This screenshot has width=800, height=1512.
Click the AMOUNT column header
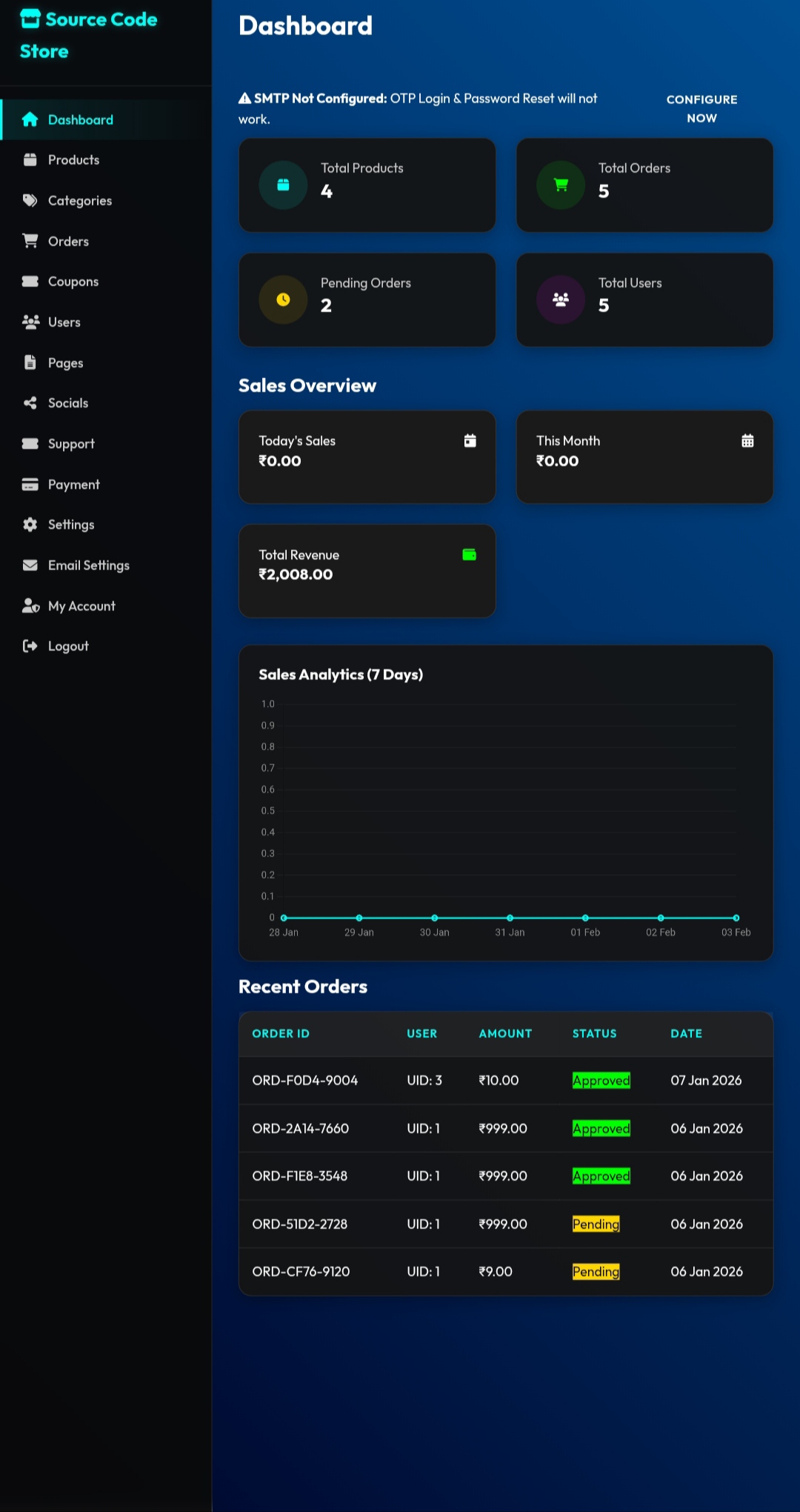(505, 1033)
